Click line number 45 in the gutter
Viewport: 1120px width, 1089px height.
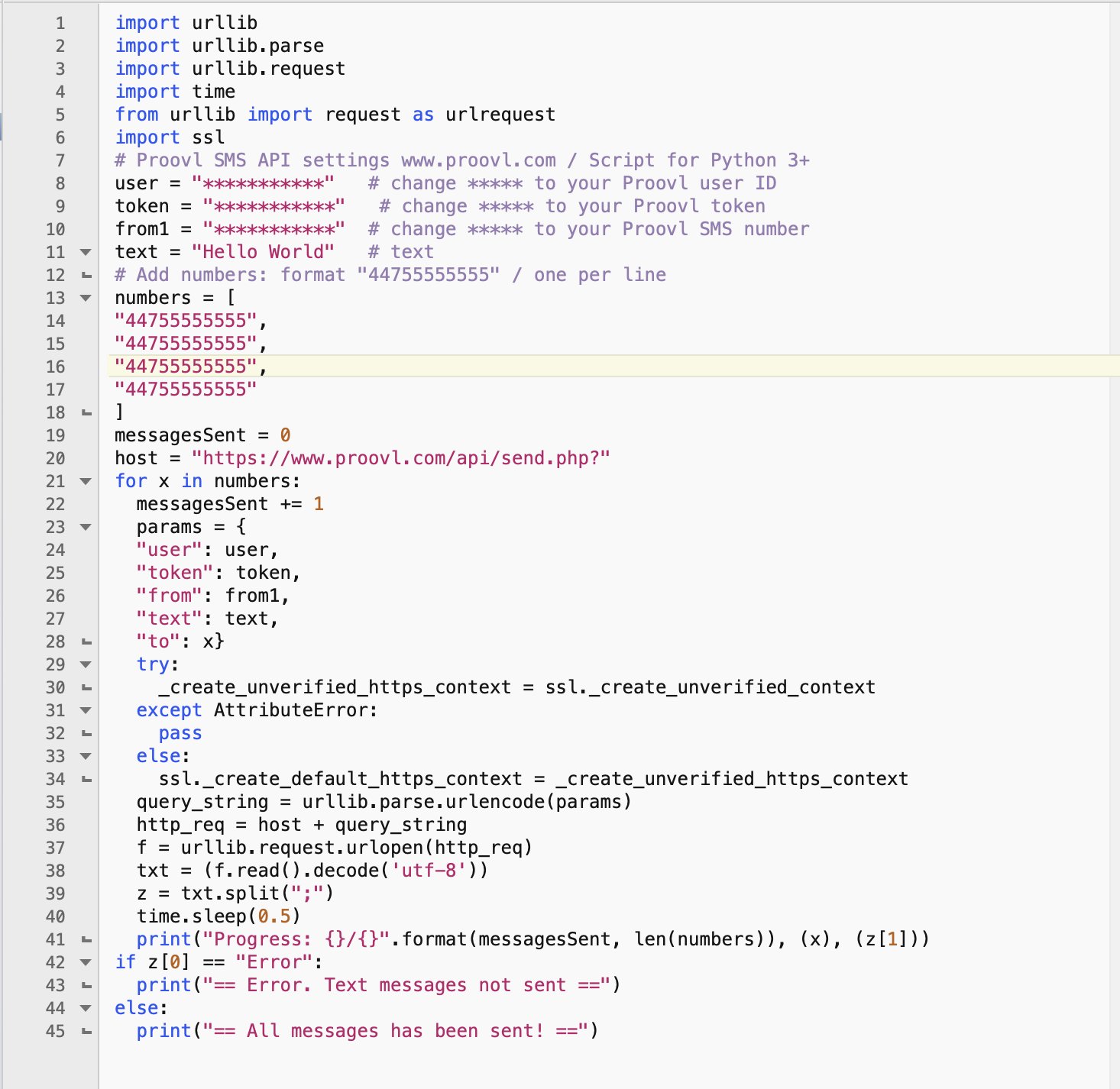coord(56,1031)
